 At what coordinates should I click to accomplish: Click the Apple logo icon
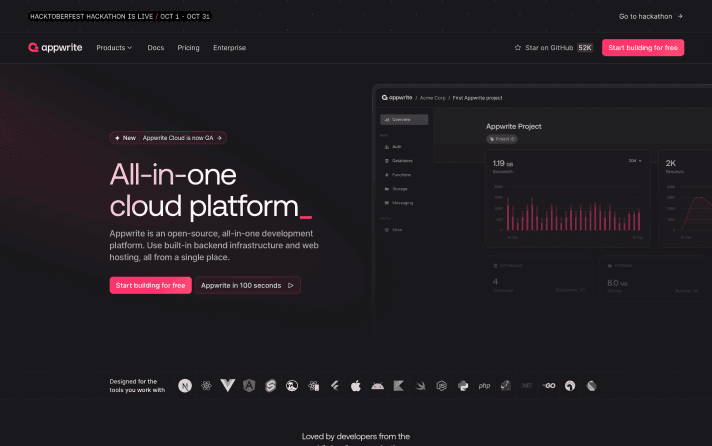coord(356,386)
